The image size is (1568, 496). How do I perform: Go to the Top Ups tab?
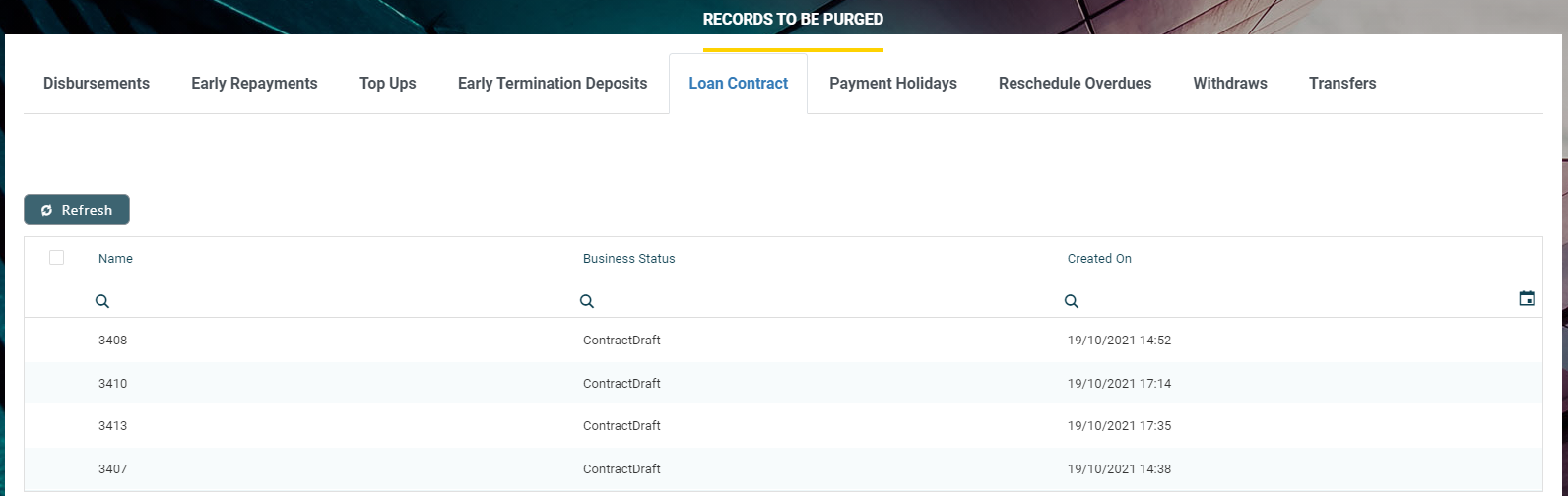pos(388,84)
